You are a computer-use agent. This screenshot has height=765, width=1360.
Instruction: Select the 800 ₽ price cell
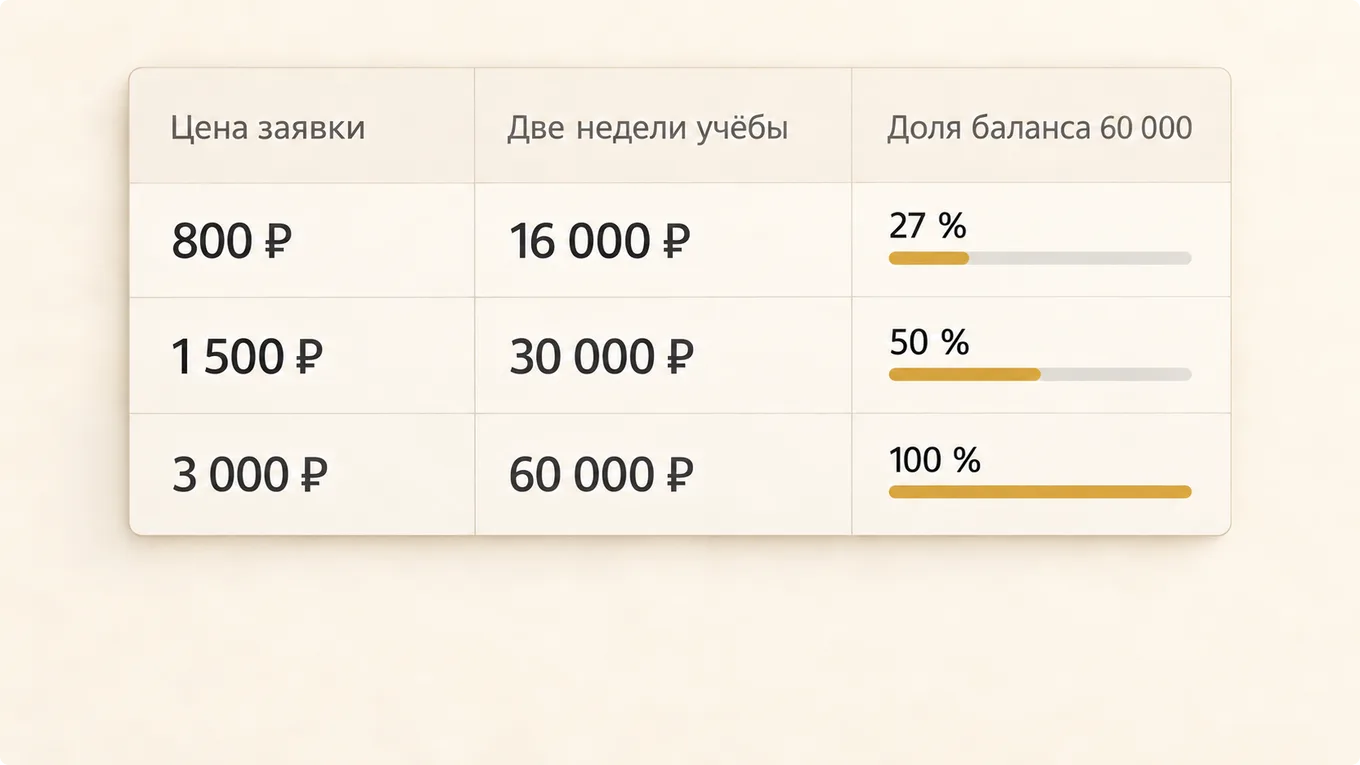302,241
